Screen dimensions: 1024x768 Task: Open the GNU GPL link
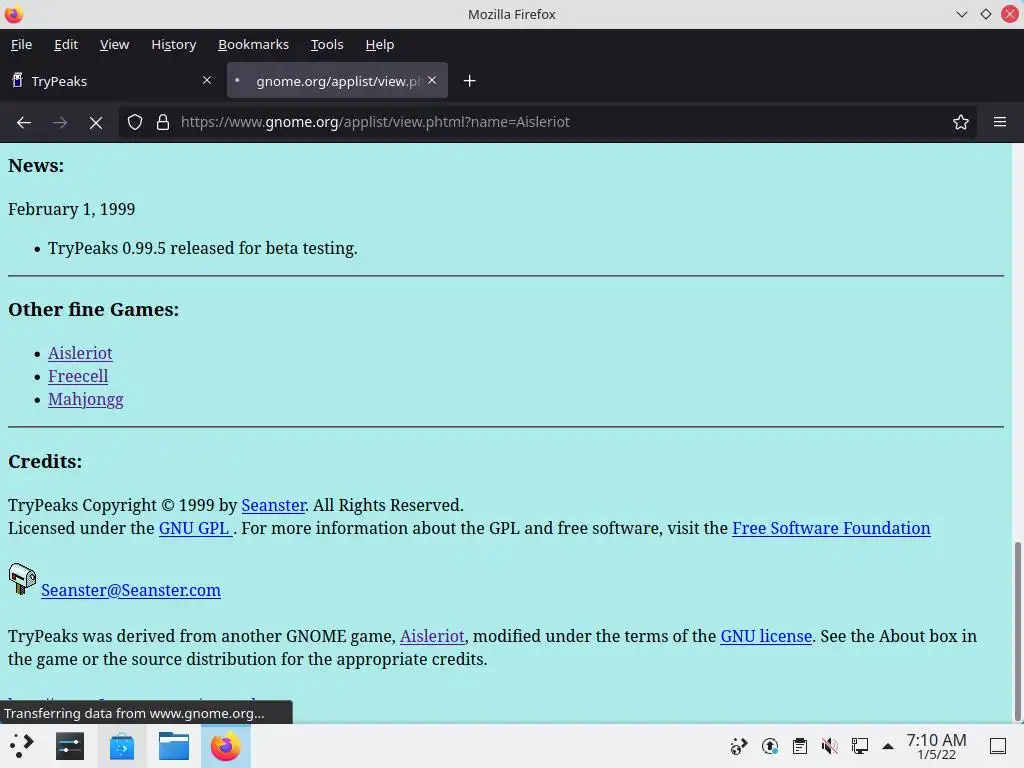tap(195, 528)
